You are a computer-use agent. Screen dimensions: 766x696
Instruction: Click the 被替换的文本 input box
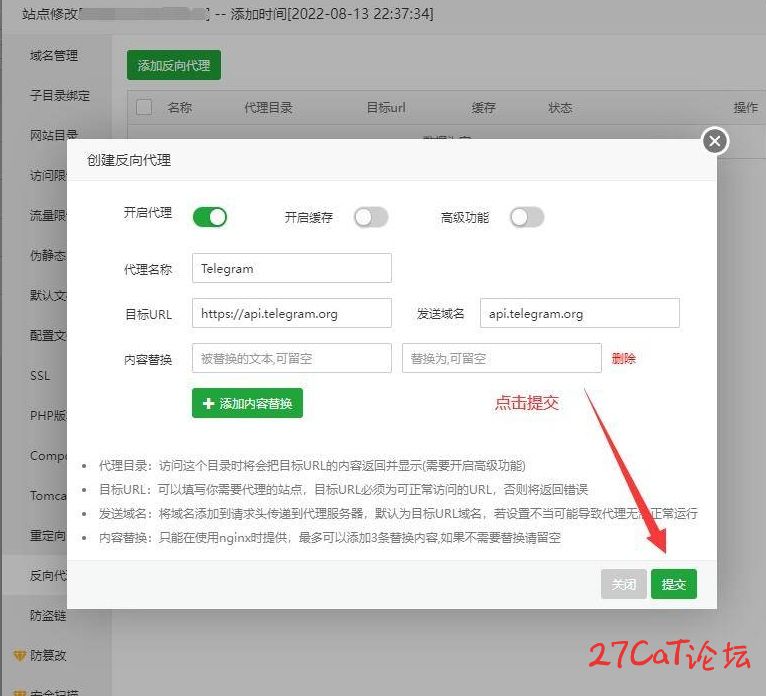pos(292,358)
